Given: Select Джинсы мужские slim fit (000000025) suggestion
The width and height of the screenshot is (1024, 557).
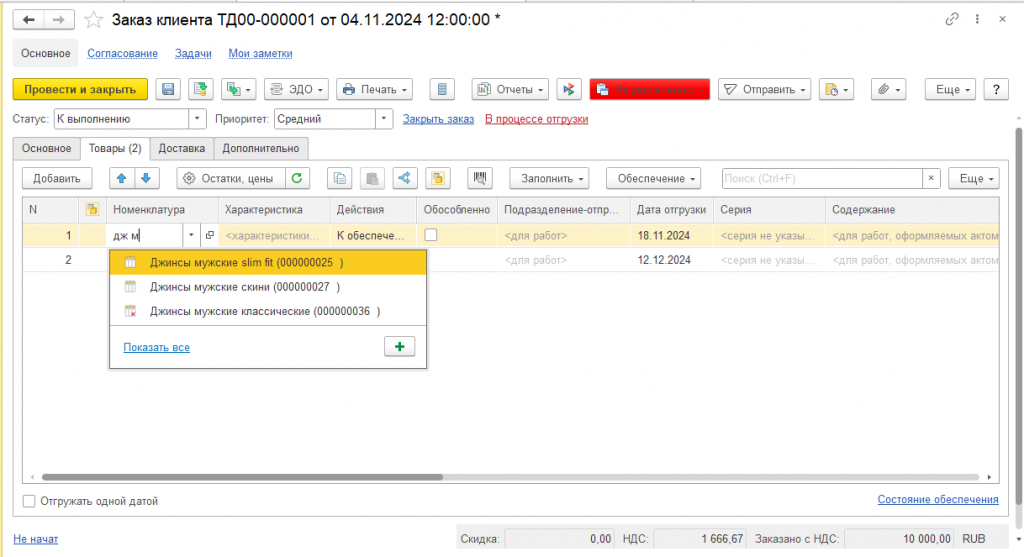Looking at the screenshot, I should point(268,263).
